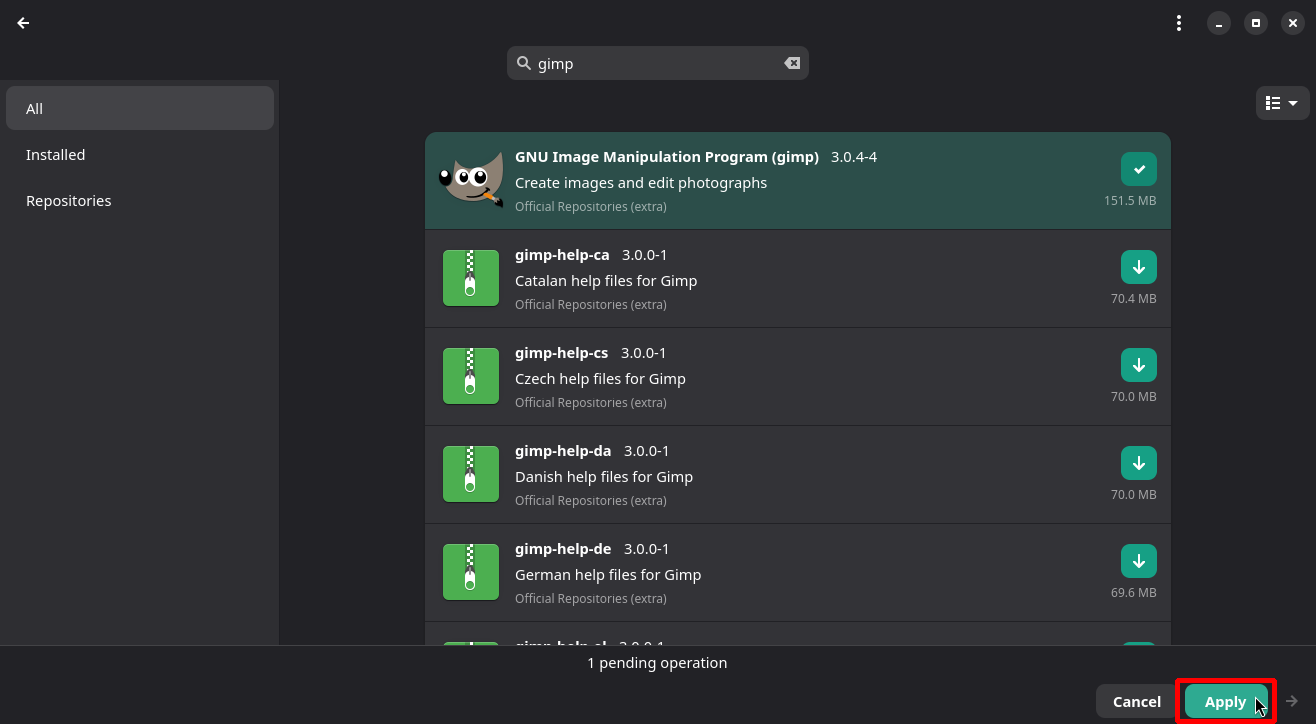Mark gimp-help-da for installation
The width and height of the screenshot is (1316, 724).
[x=1138, y=463]
